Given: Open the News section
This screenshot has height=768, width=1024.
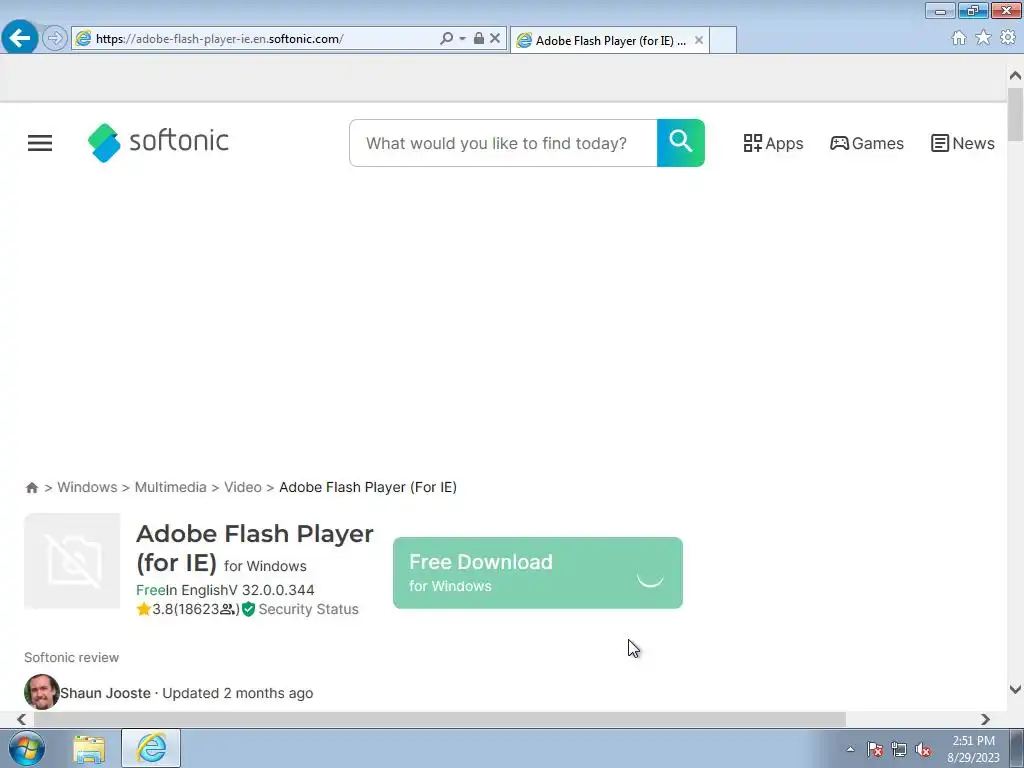Looking at the screenshot, I should tap(963, 143).
